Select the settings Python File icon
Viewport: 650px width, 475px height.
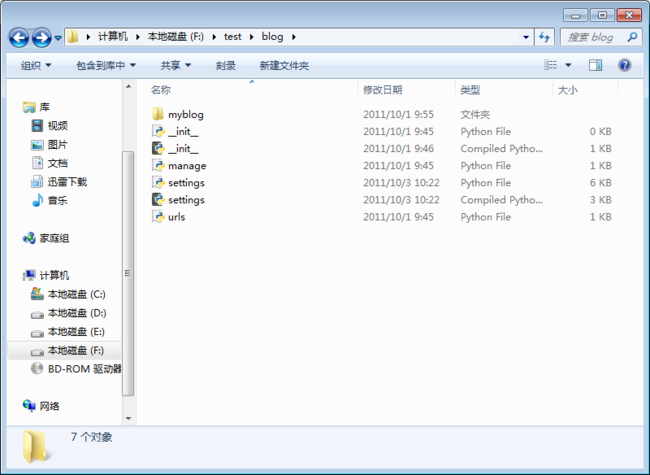point(158,182)
